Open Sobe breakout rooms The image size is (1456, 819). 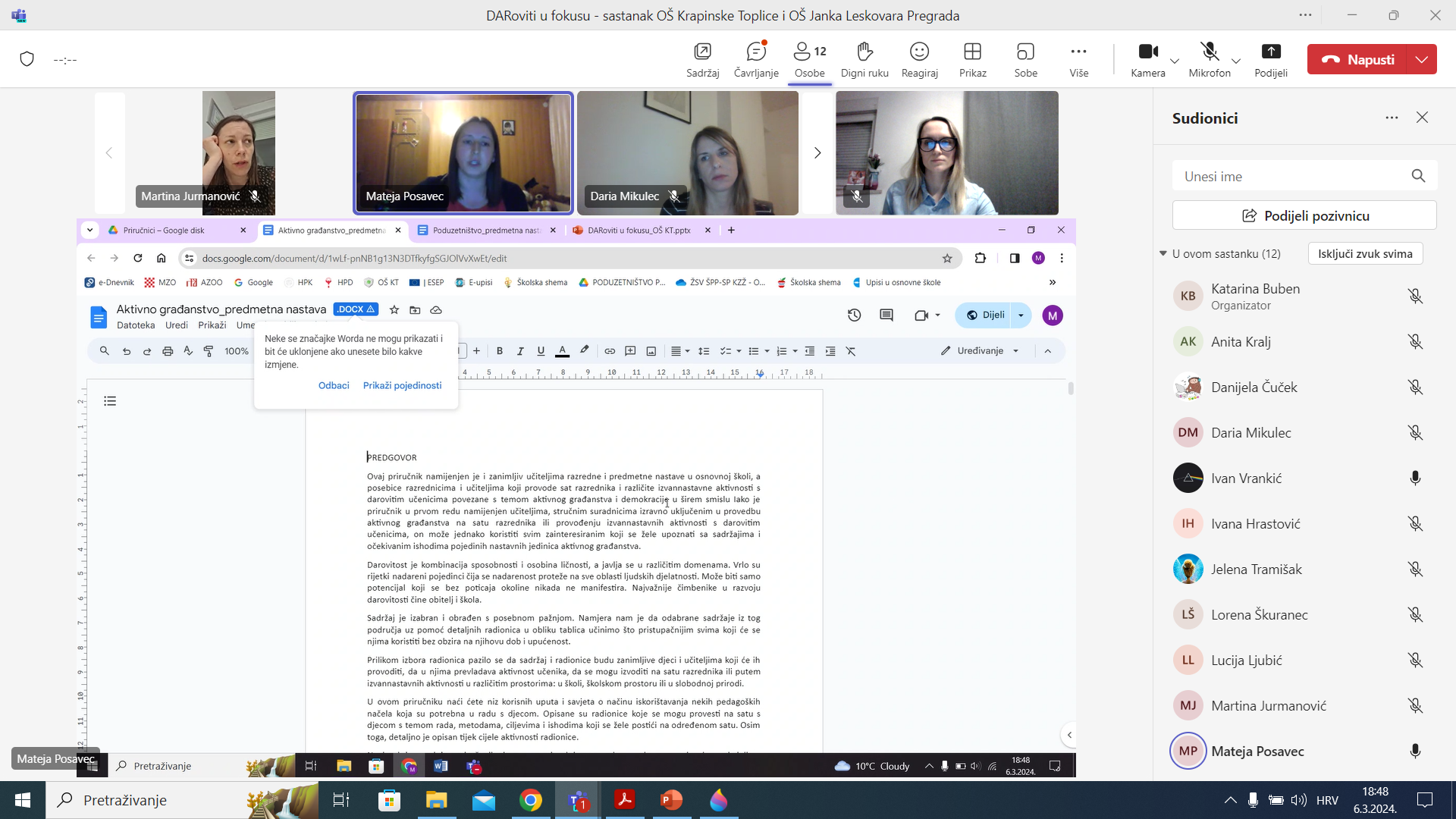pos(1025,59)
